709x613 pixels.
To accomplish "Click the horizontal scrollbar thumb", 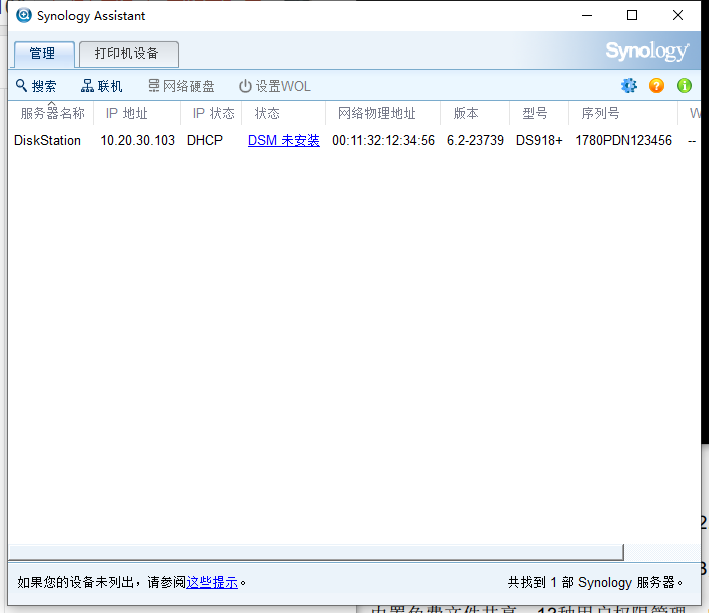I will [x=317, y=552].
